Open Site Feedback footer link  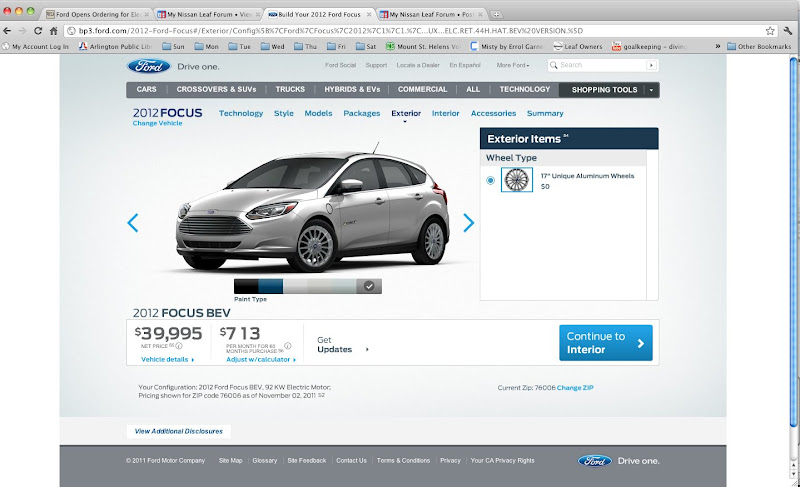click(307, 460)
